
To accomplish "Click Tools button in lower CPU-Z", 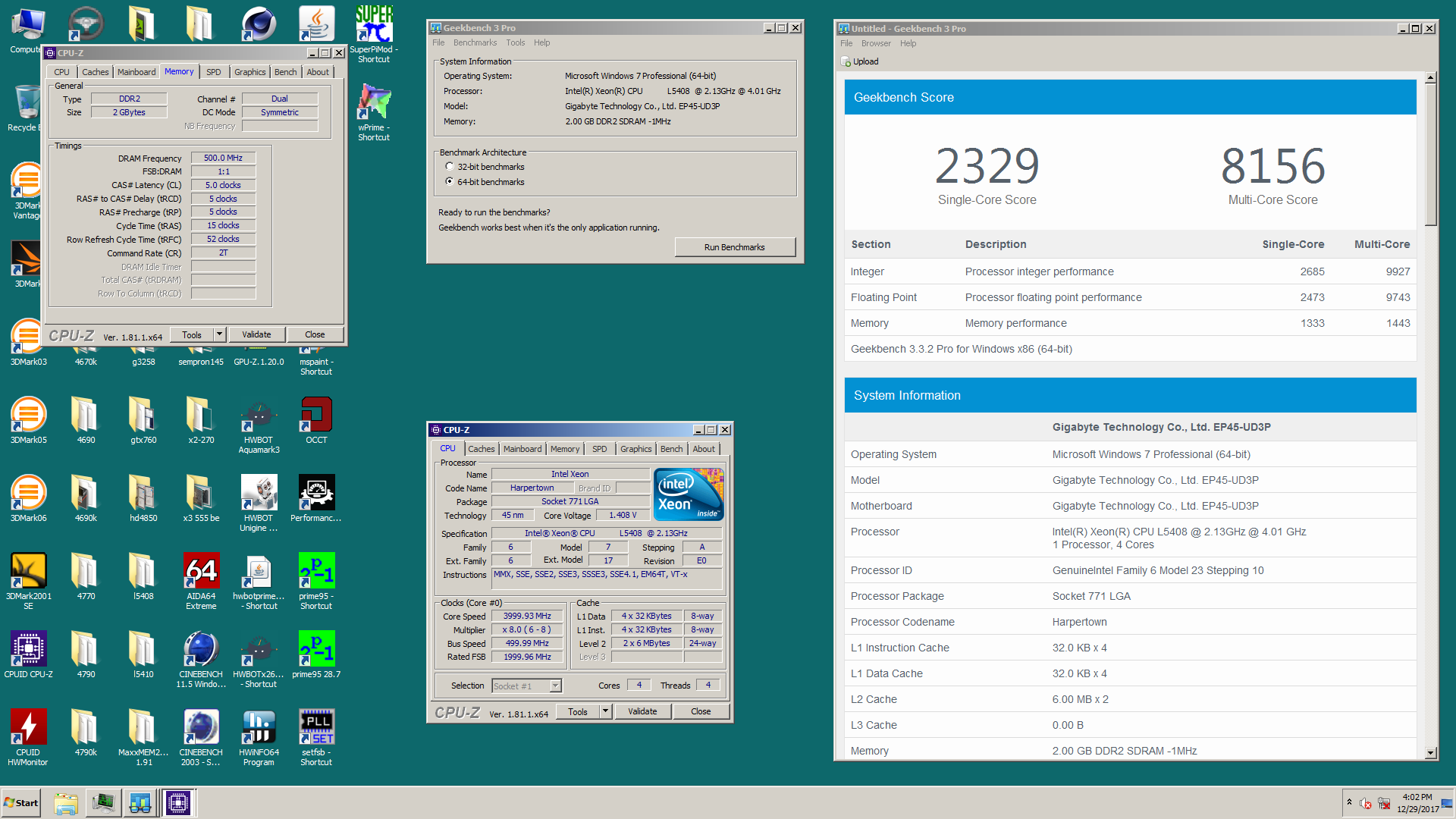I will pos(578,711).
